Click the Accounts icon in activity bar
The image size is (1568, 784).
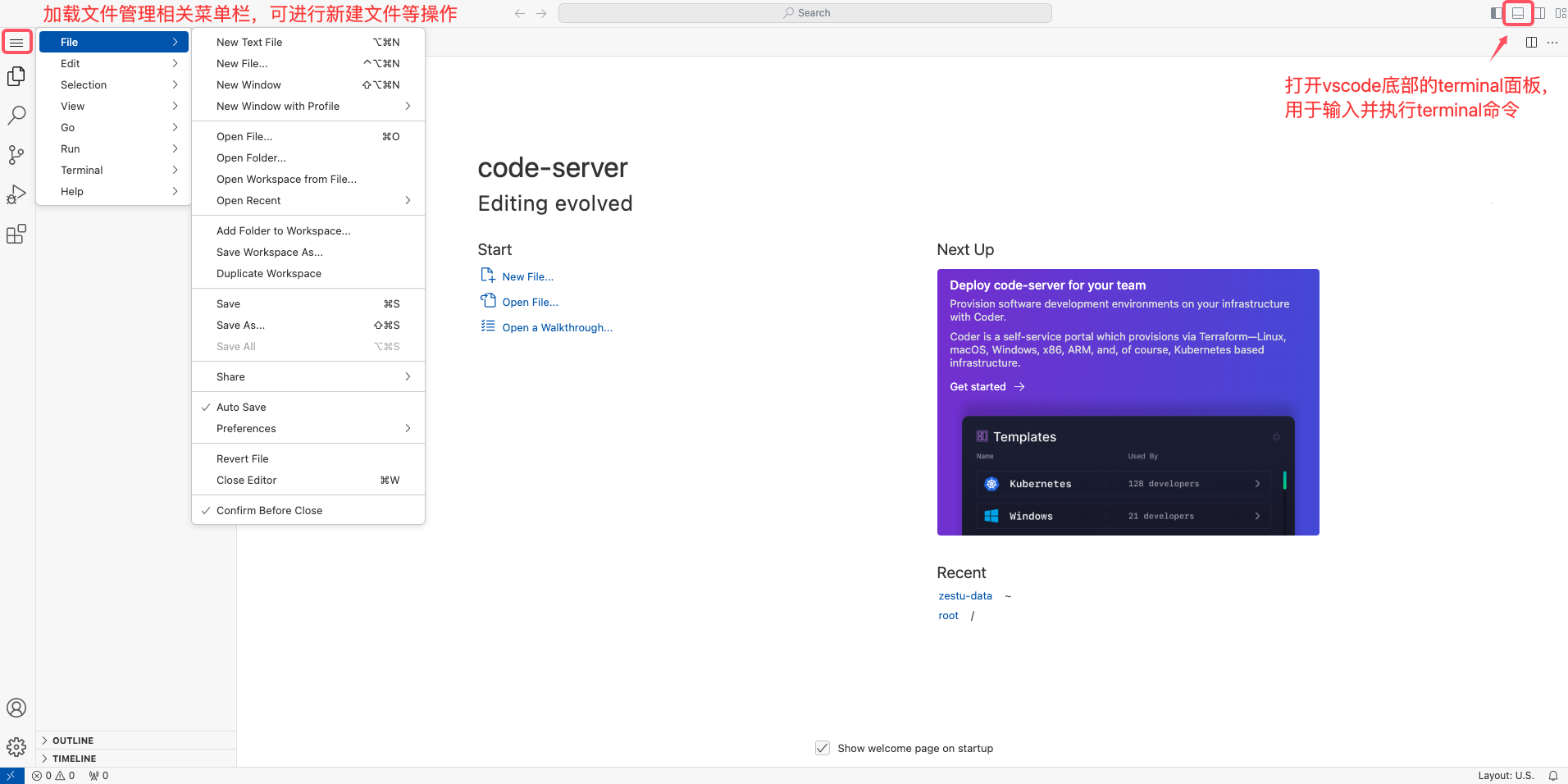[x=16, y=708]
